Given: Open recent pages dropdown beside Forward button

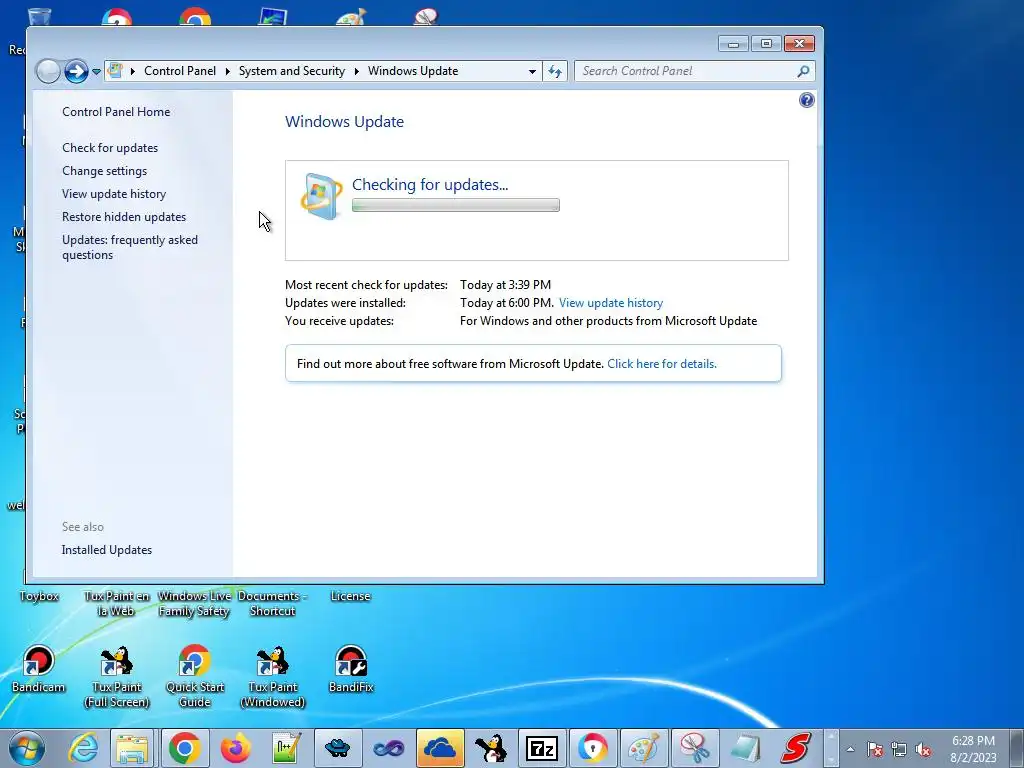Looking at the screenshot, I should coord(96,71).
